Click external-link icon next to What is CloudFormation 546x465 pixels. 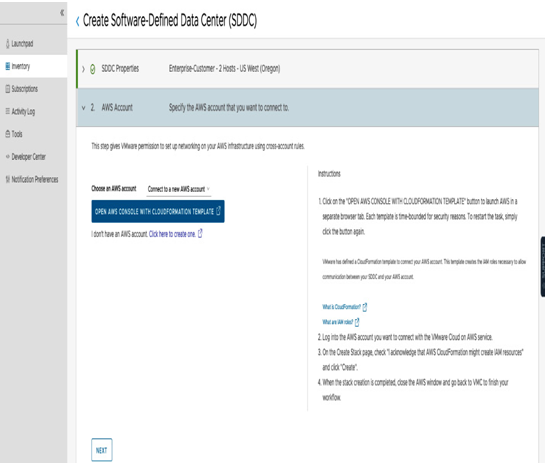click(x=365, y=307)
